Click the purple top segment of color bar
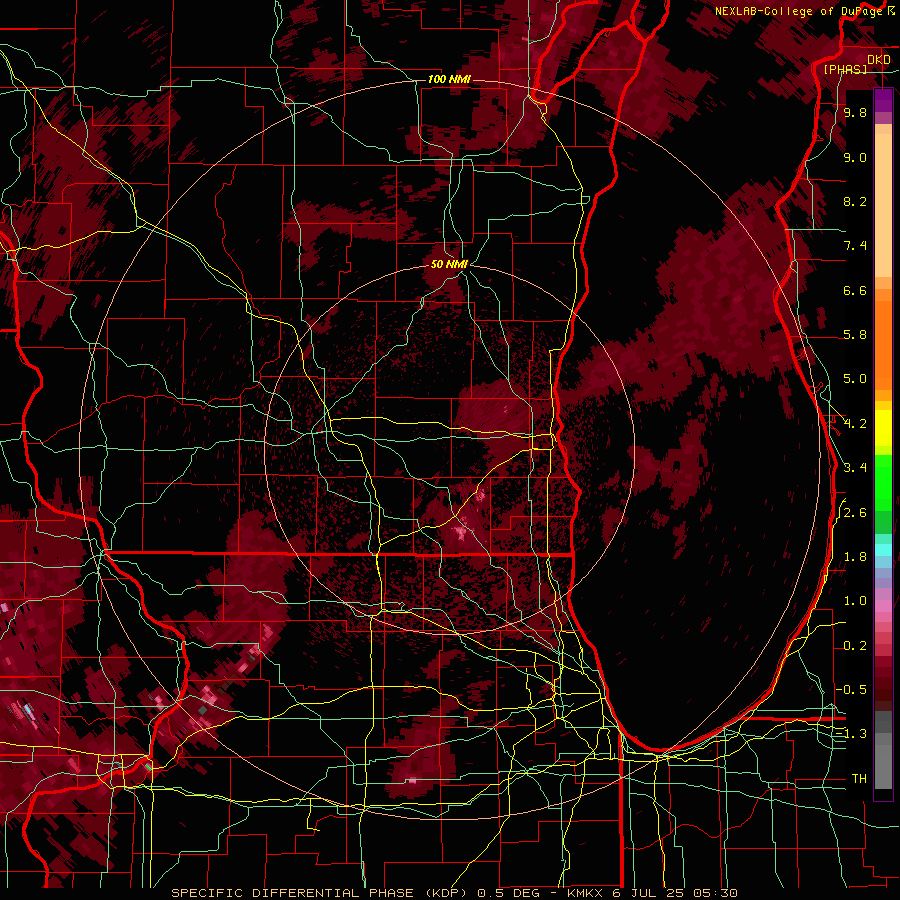The height and width of the screenshot is (900, 900). point(883,100)
